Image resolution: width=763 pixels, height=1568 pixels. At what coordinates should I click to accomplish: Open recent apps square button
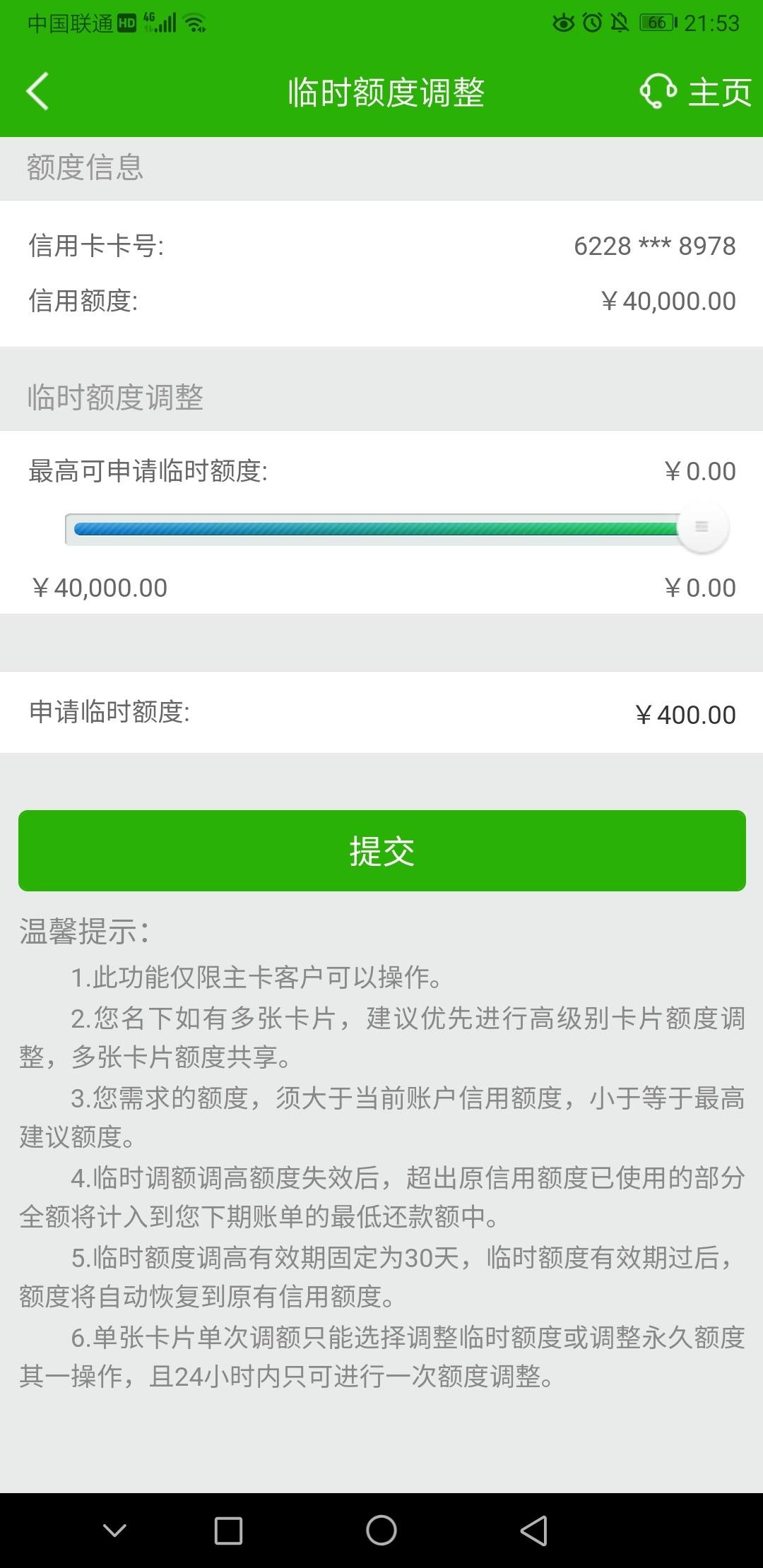228,1531
